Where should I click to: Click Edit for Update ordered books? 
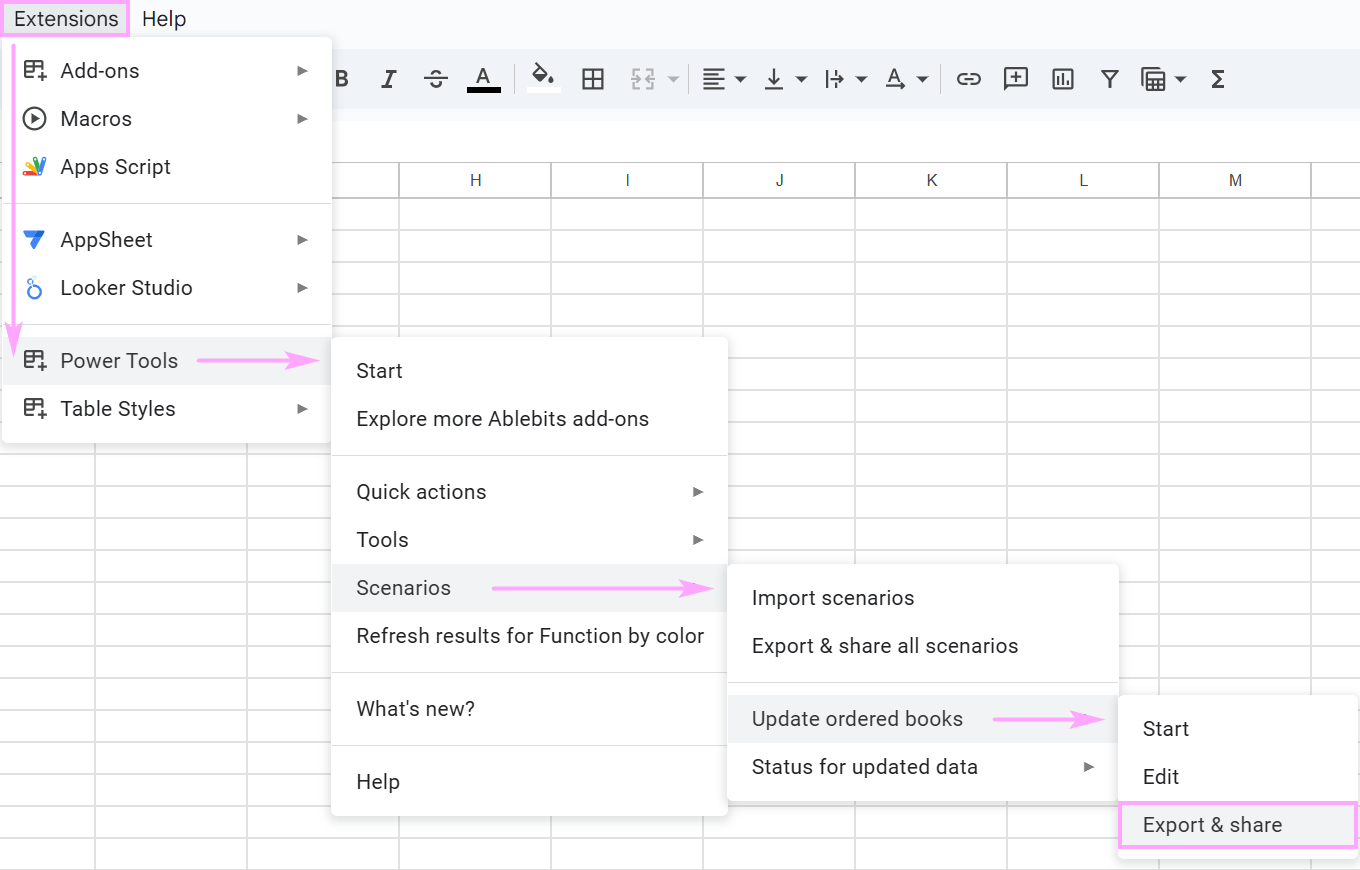(x=1238, y=777)
